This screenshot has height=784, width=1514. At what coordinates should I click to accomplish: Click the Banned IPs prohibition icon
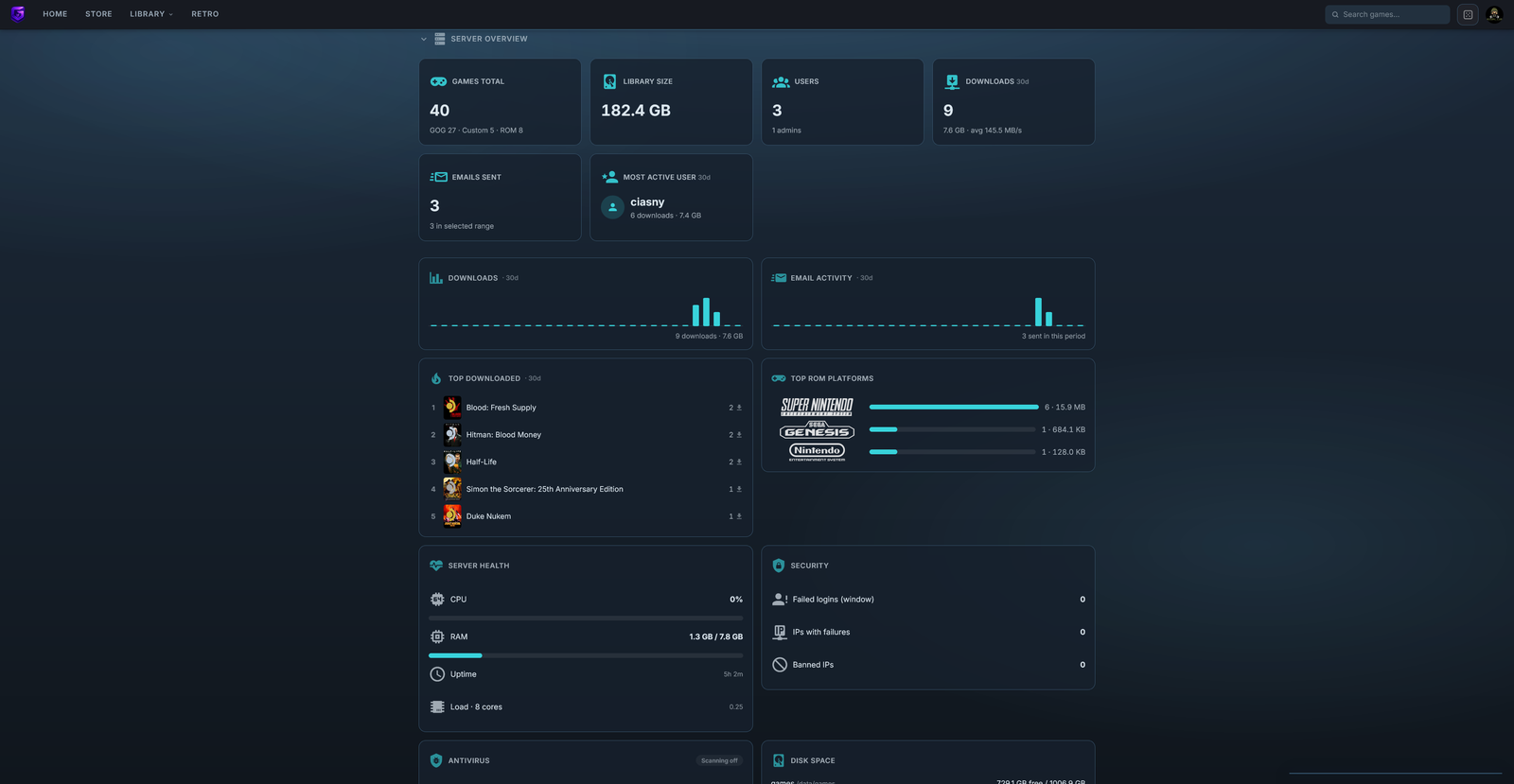[x=780, y=665]
